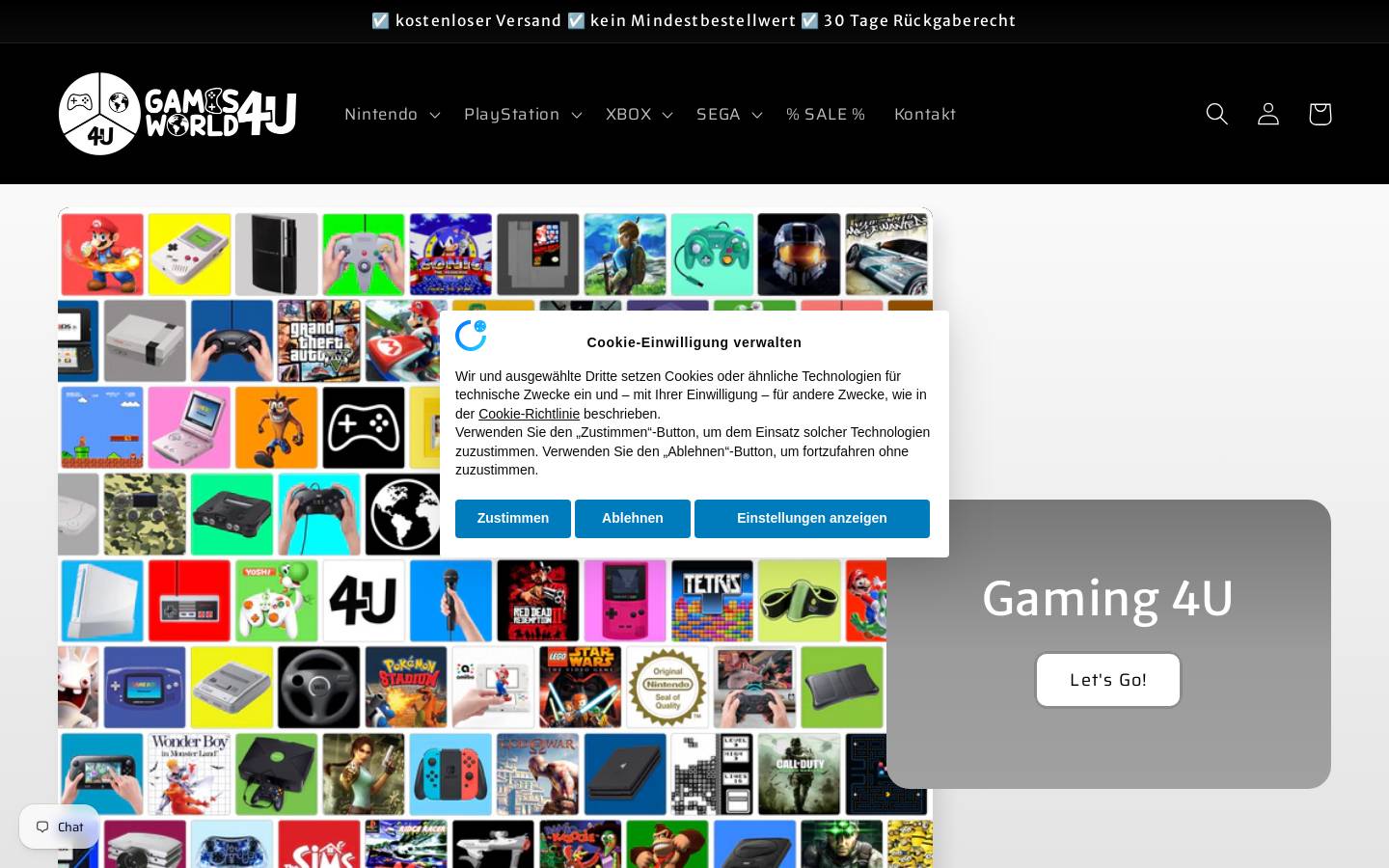Click the LEGO Star Wars tile
1389x868 pixels.
(x=581, y=687)
